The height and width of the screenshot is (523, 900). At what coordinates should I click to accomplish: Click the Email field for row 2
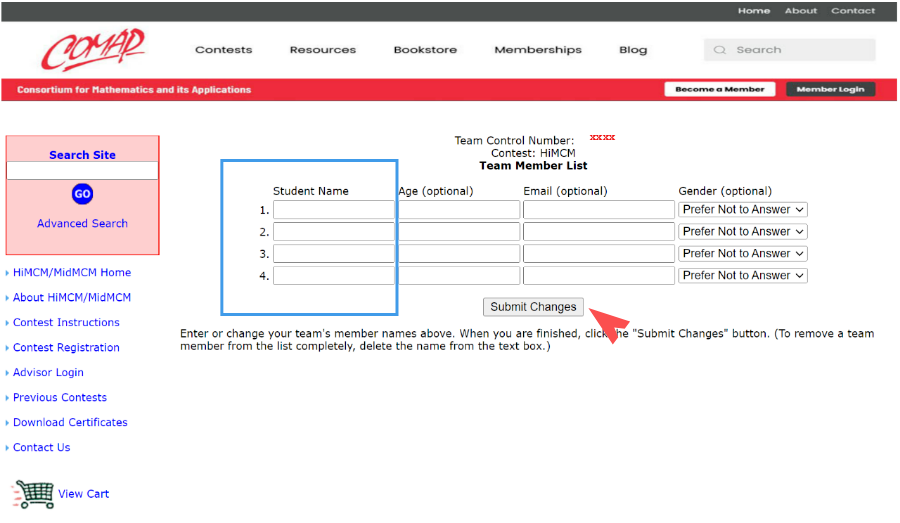click(598, 232)
